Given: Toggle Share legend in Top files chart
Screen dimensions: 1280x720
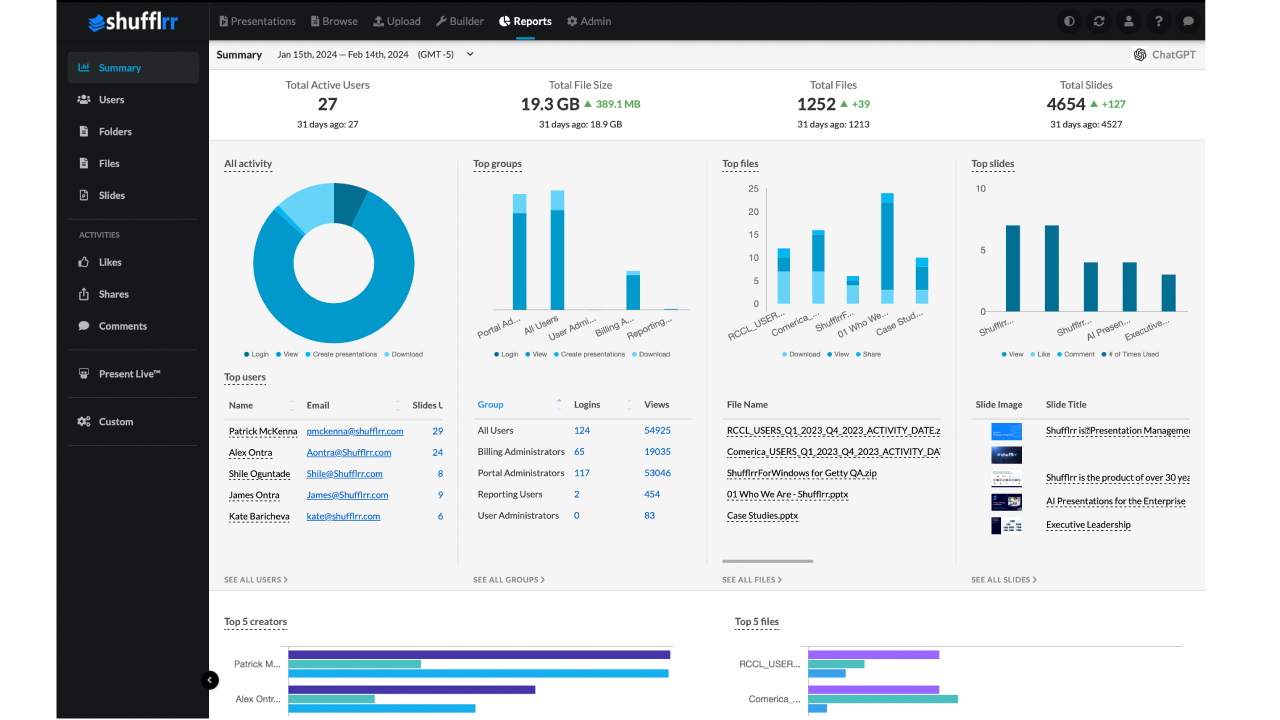Looking at the screenshot, I should 868,354.
